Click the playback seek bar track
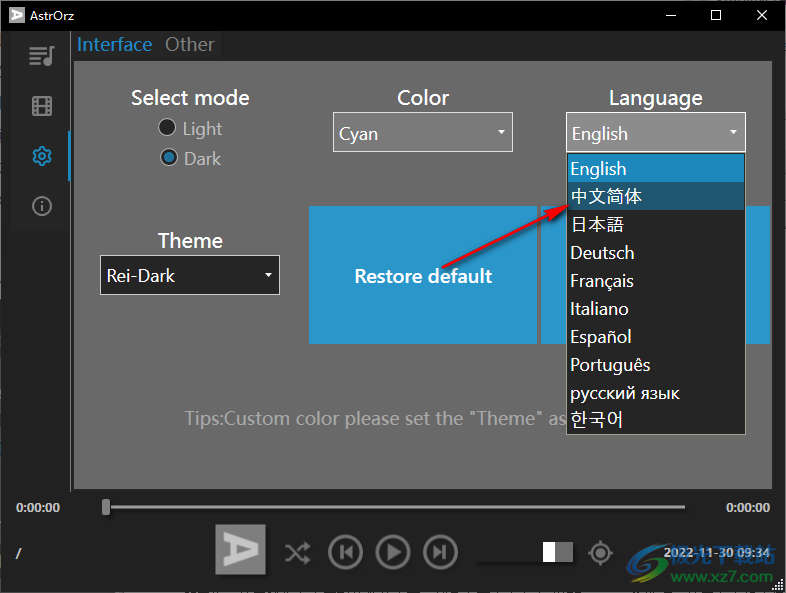Image resolution: width=786 pixels, height=593 pixels. 396,507
